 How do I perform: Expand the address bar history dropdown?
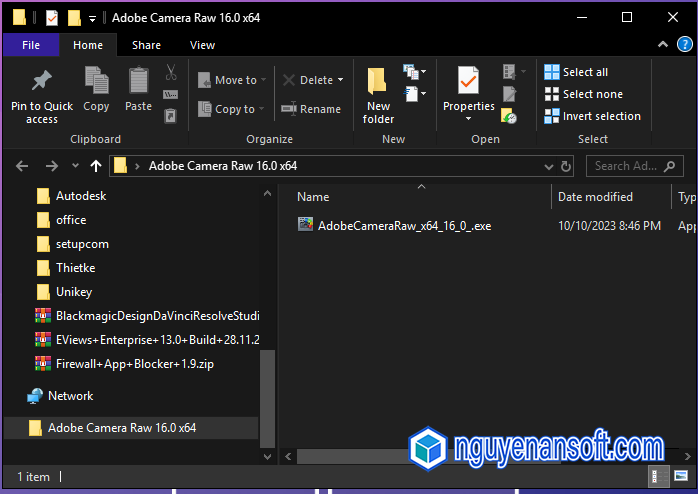(549, 167)
